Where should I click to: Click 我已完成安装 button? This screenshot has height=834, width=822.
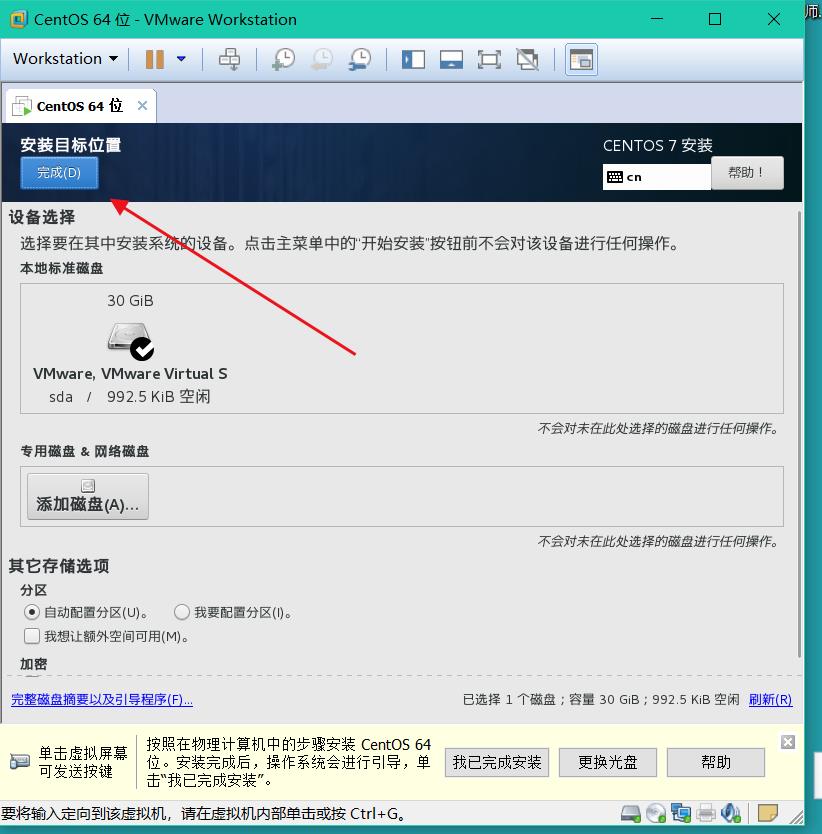pyautogui.click(x=497, y=762)
